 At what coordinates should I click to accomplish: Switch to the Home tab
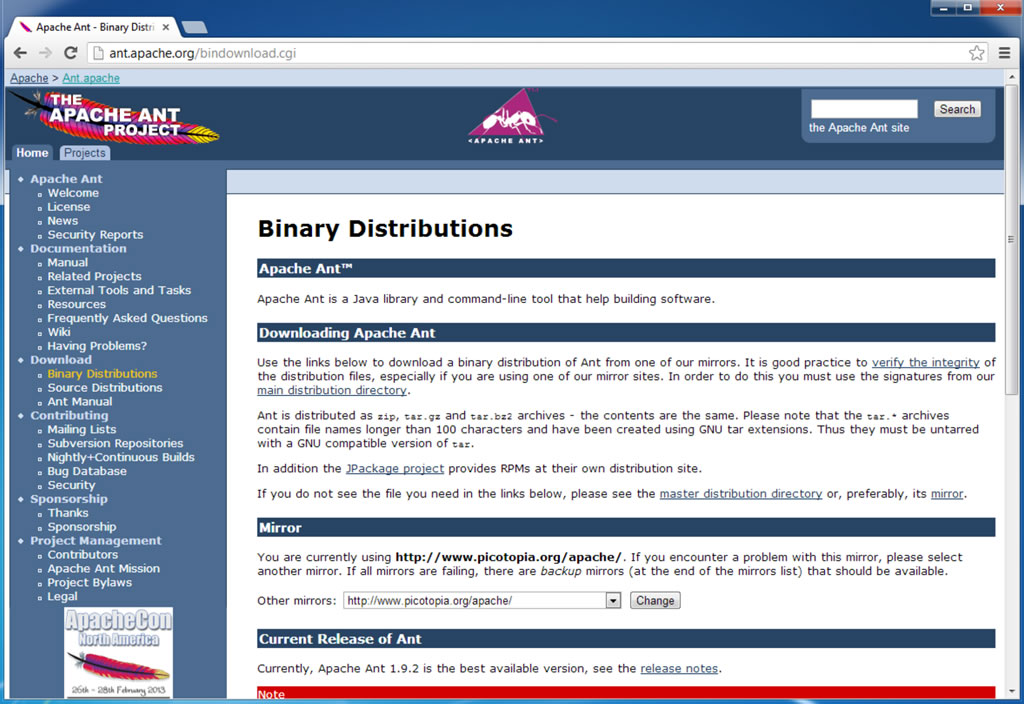point(32,153)
